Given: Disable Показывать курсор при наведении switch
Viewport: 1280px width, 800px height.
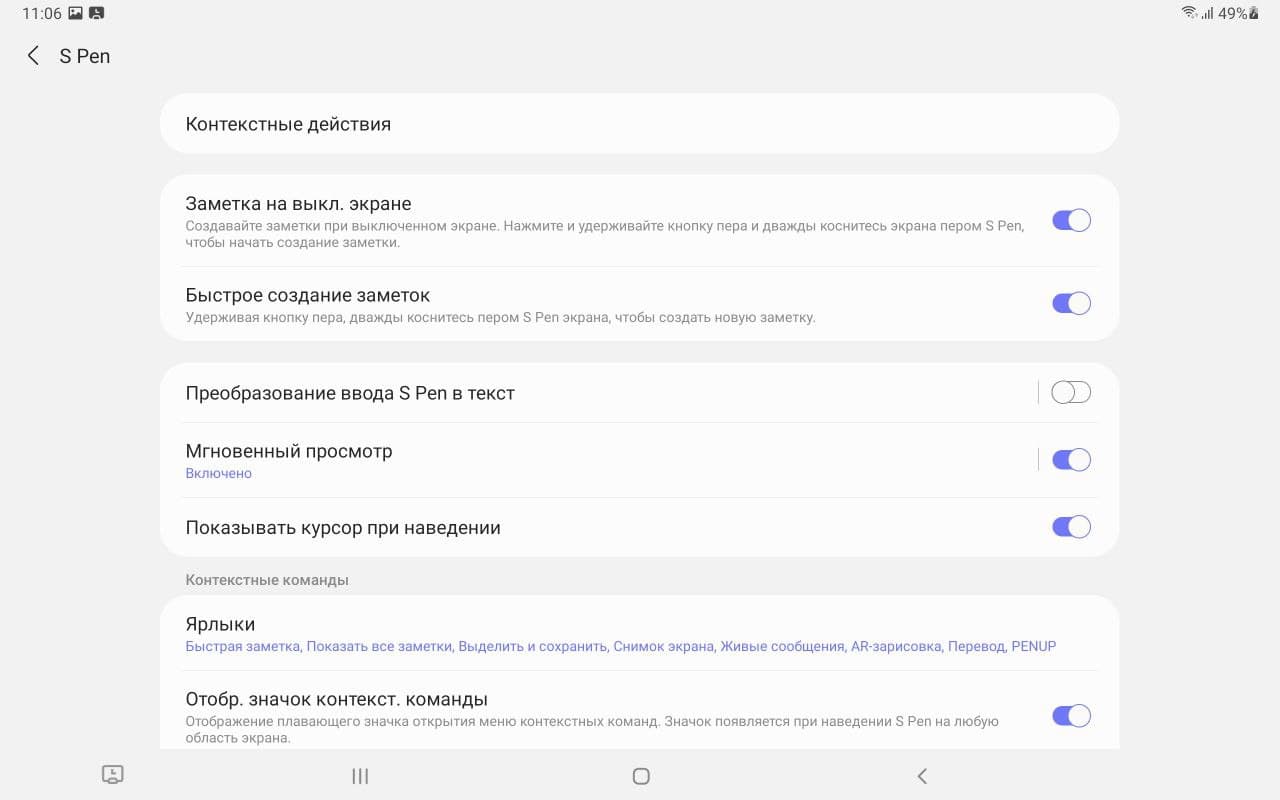Looking at the screenshot, I should (x=1070, y=527).
